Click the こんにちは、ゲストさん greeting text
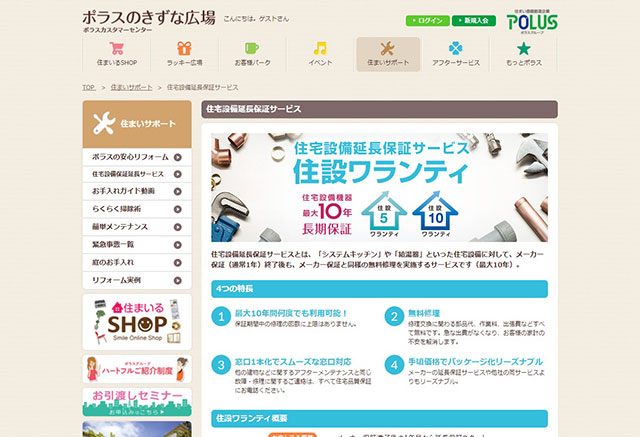The width and height of the screenshot is (640, 437). [256, 19]
